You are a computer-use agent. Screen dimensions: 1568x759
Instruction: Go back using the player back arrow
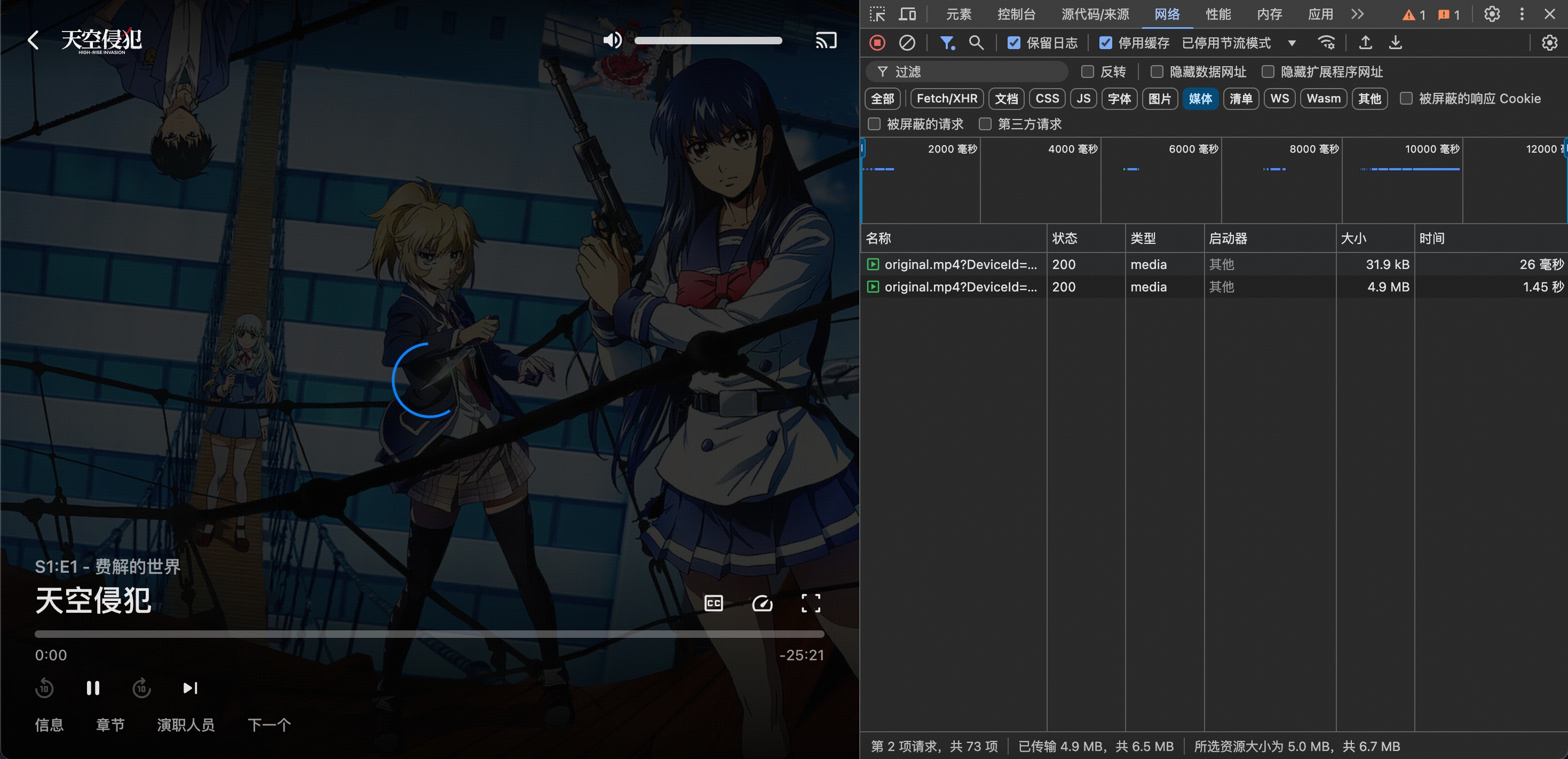tap(34, 41)
